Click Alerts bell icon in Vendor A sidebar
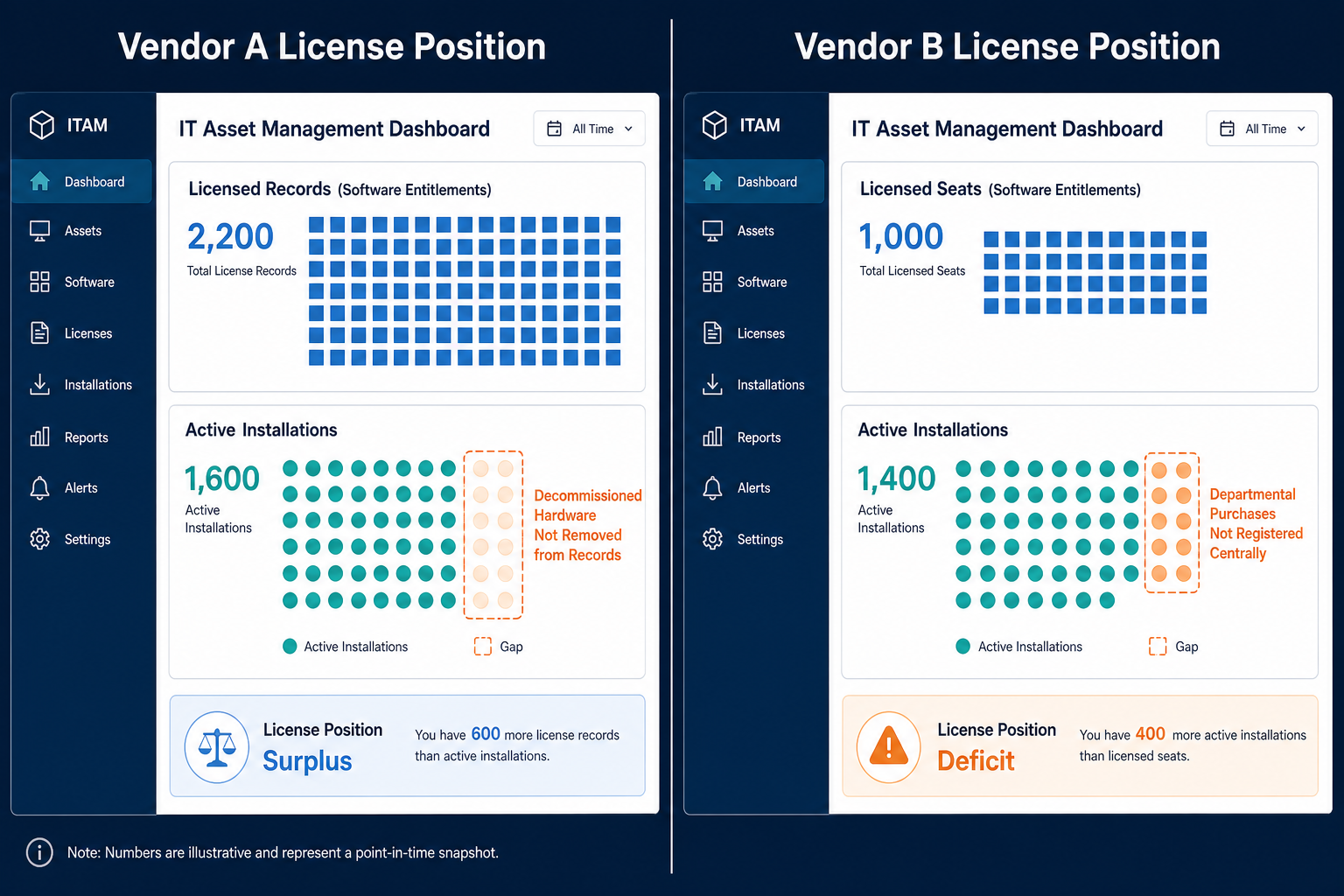Image resolution: width=1344 pixels, height=896 pixels. [40, 488]
